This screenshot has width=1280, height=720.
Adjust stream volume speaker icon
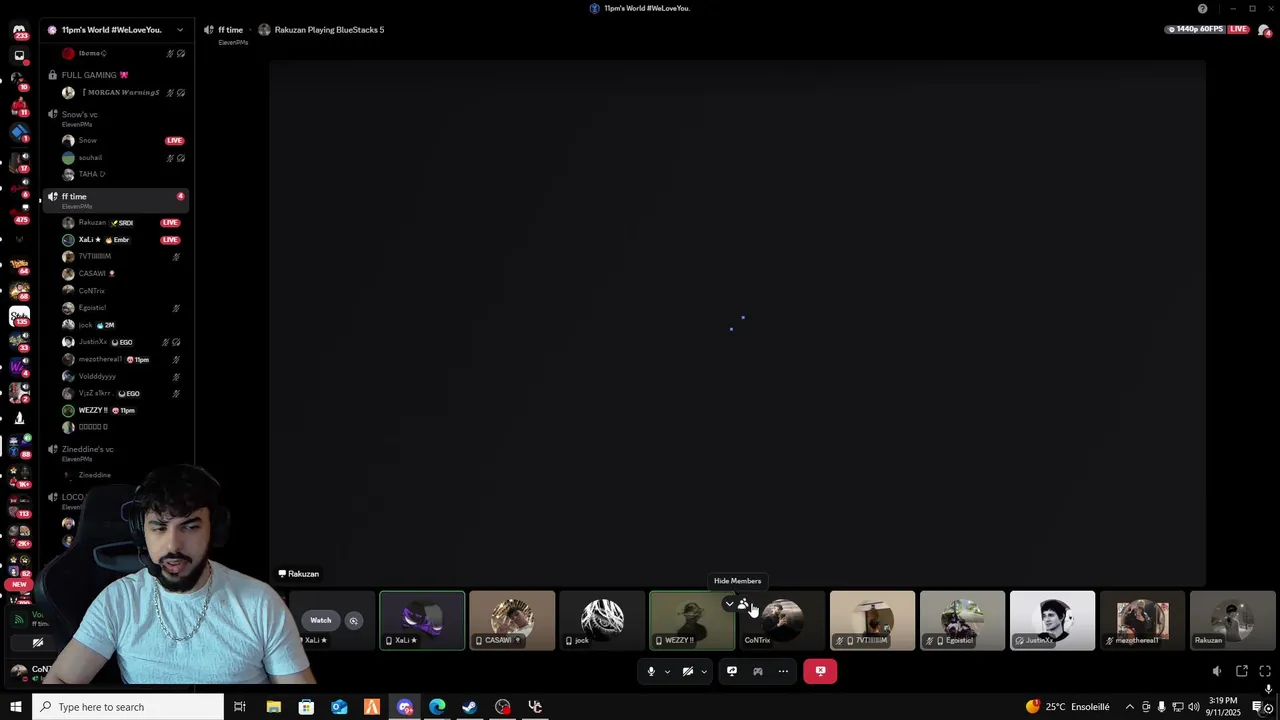pyautogui.click(x=1217, y=671)
